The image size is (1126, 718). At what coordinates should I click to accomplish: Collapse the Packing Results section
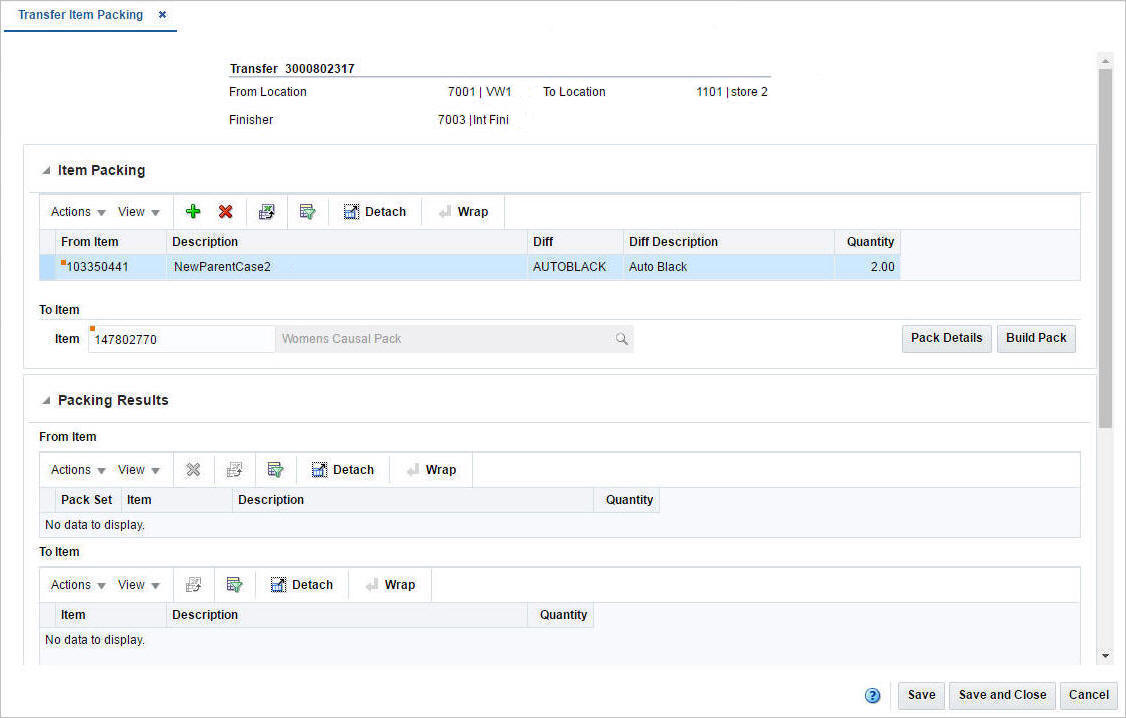point(46,401)
